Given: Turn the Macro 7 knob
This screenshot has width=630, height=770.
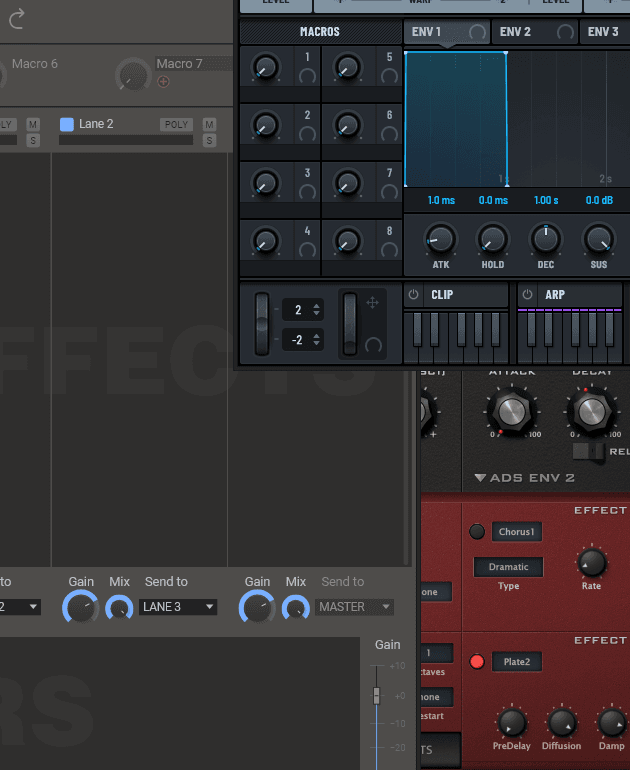Looking at the screenshot, I should pyautogui.click(x=133, y=75).
